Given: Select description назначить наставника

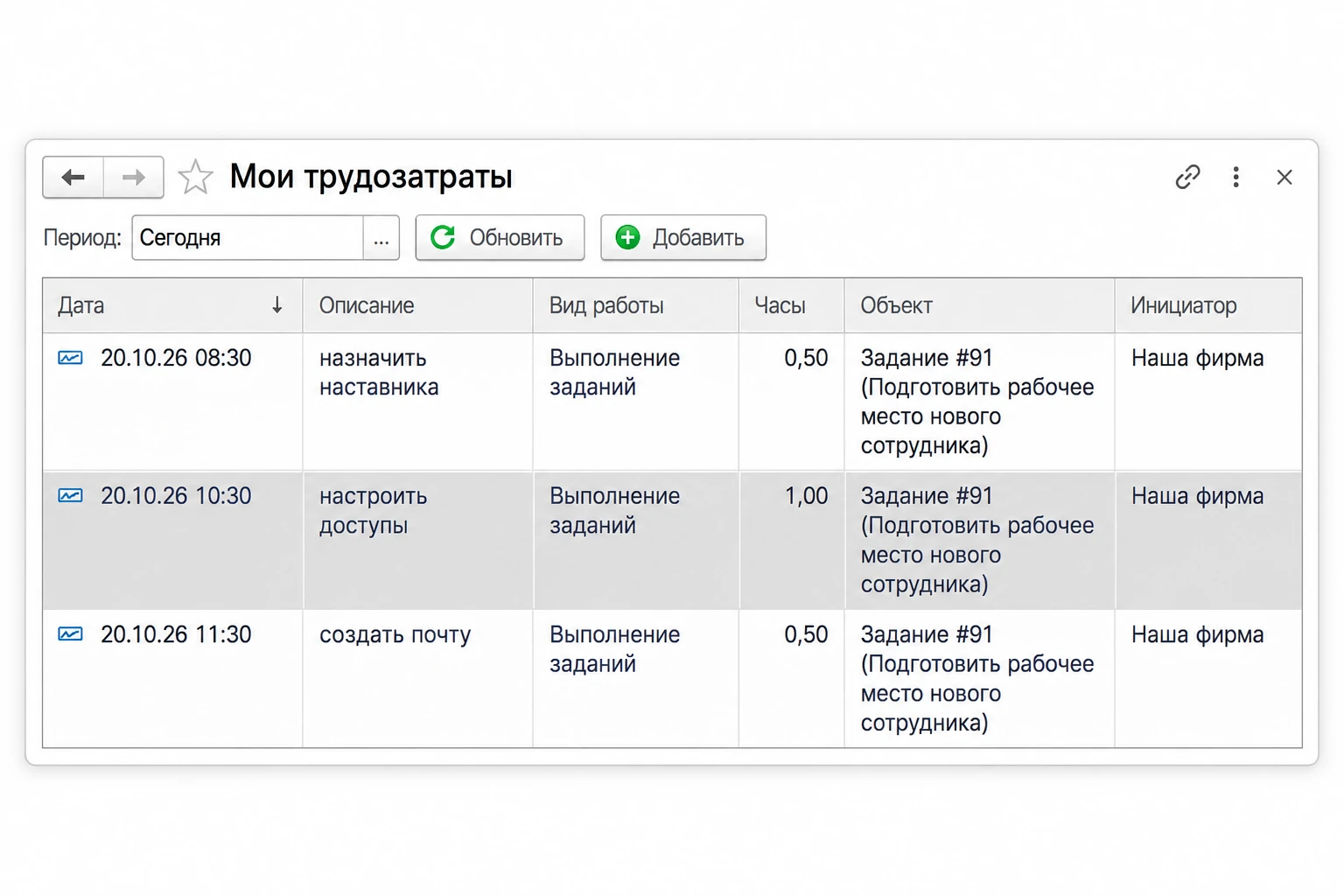Looking at the screenshot, I should (x=379, y=373).
